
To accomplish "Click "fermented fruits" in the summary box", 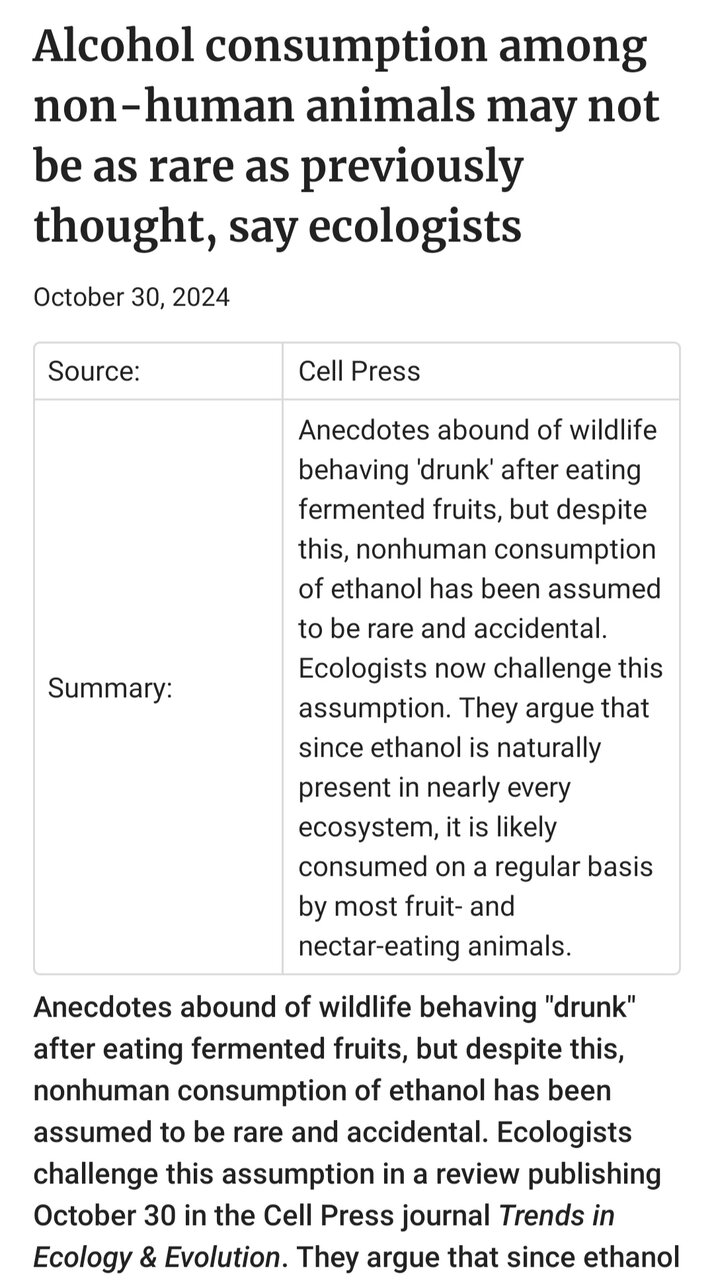I will tap(398, 510).
